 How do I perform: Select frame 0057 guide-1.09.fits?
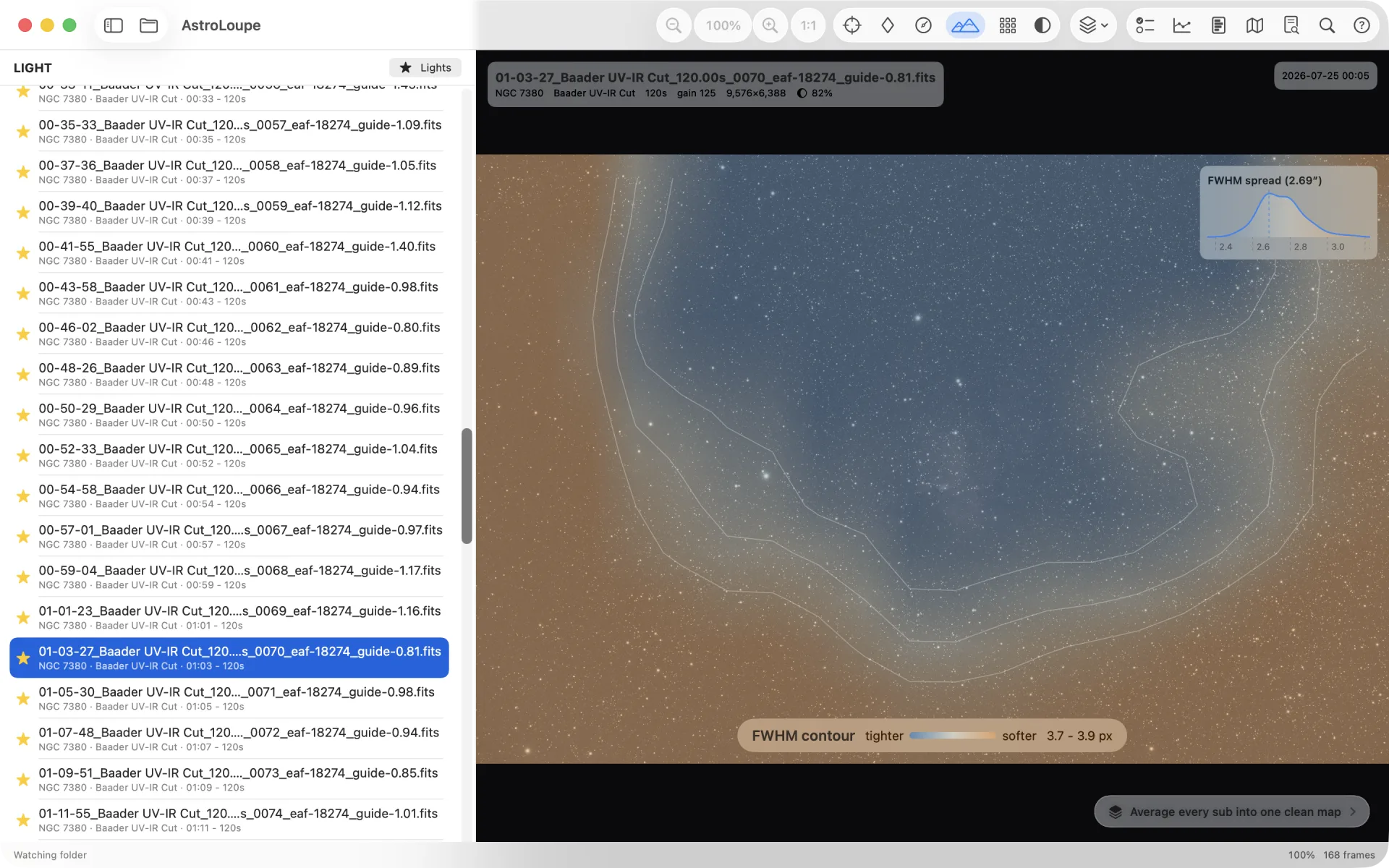229,131
